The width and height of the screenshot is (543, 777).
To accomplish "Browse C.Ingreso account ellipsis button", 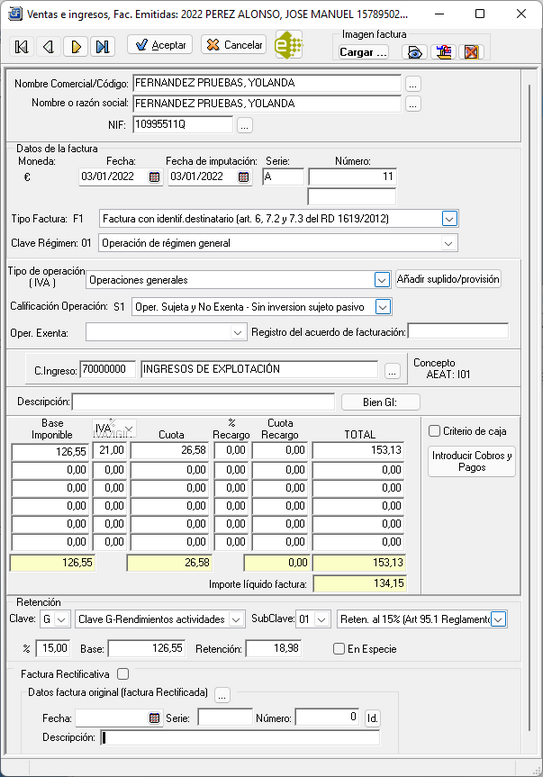I will coord(392,371).
